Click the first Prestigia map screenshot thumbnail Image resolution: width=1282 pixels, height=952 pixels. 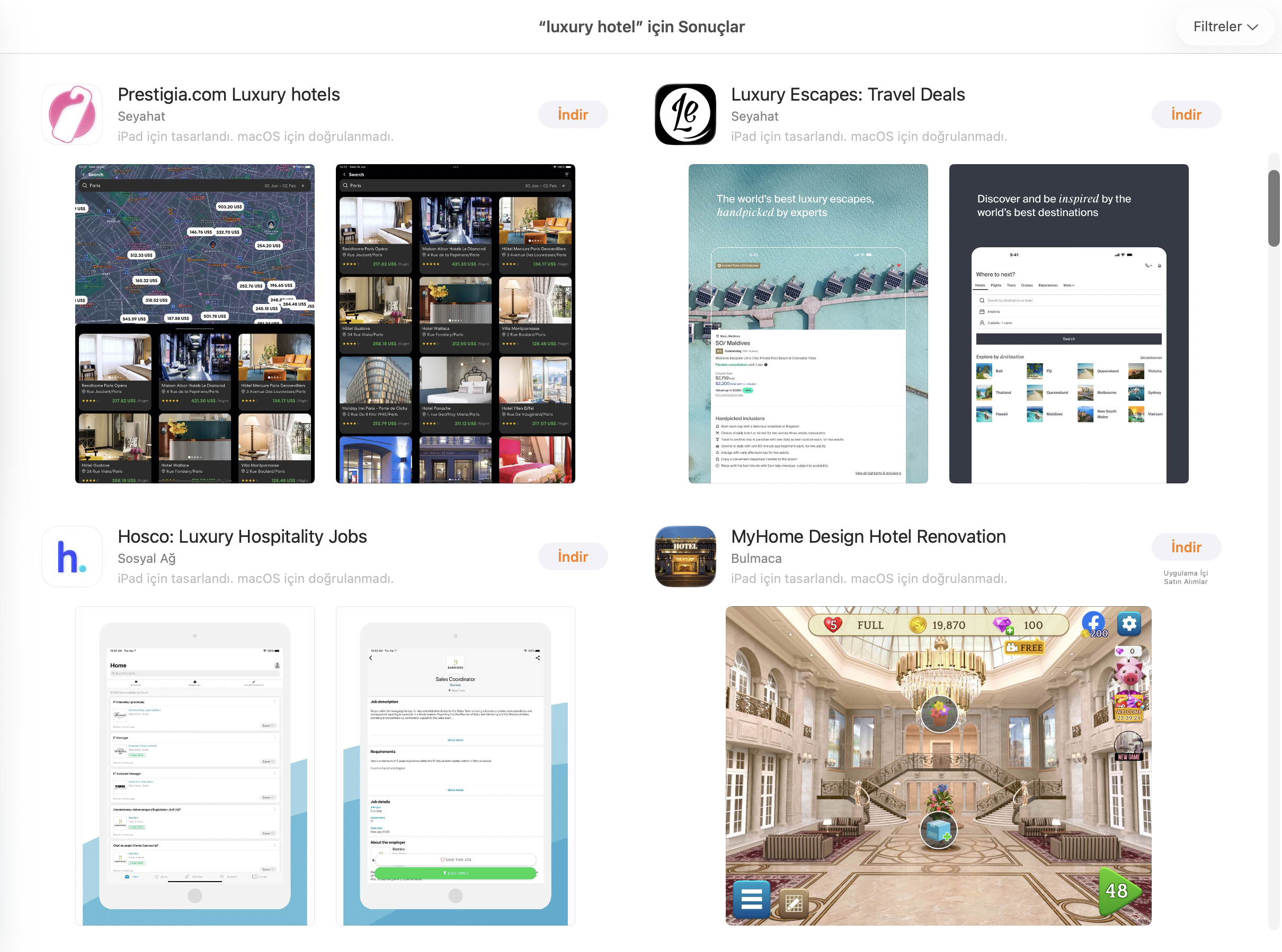click(x=194, y=324)
